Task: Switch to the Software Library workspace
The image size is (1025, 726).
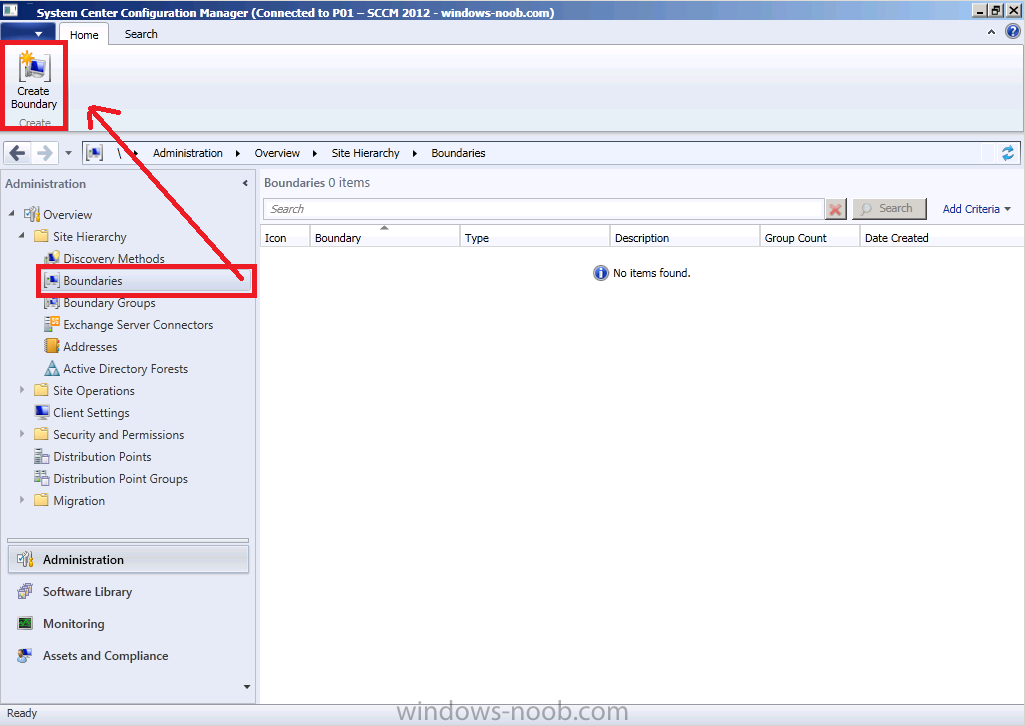Action: 87,591
